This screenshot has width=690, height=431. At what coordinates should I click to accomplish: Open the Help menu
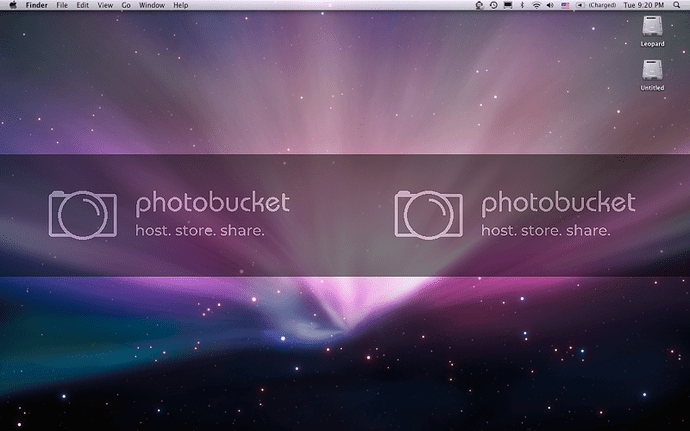tap(180, 5)
